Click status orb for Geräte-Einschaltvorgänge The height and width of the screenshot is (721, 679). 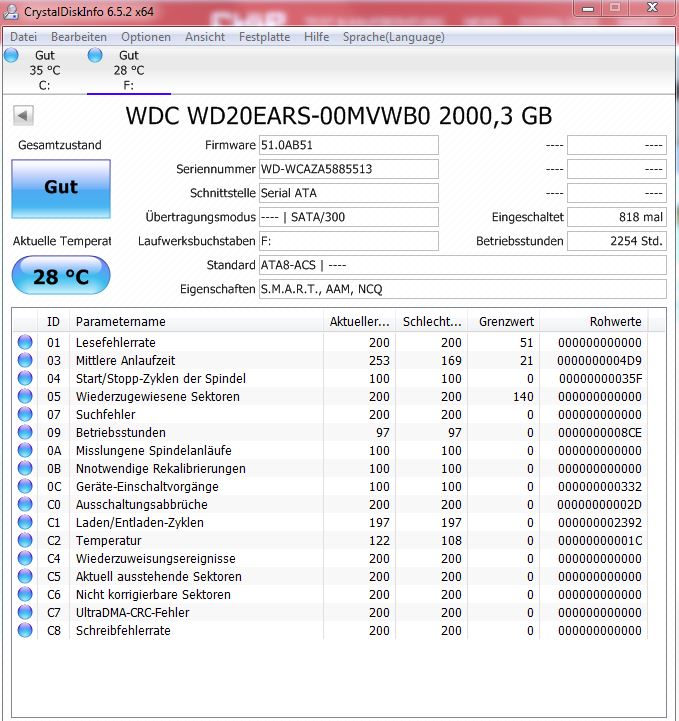[x=25, y=486]
